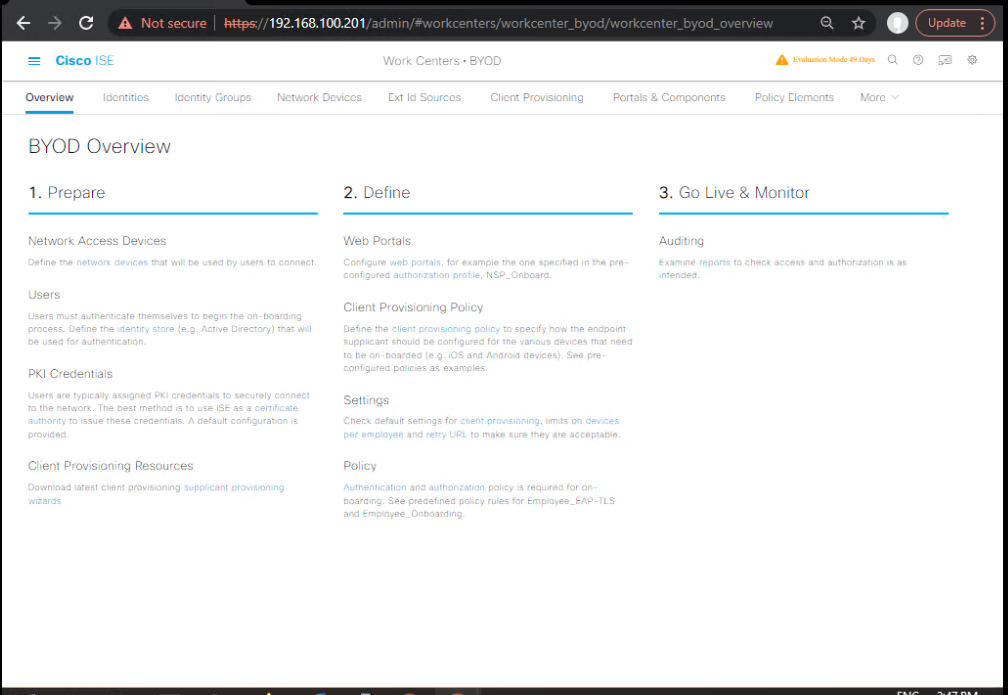Click the ISE notifications screen icon
Viewport: 1008px width, 695px height.
point(945,60)
